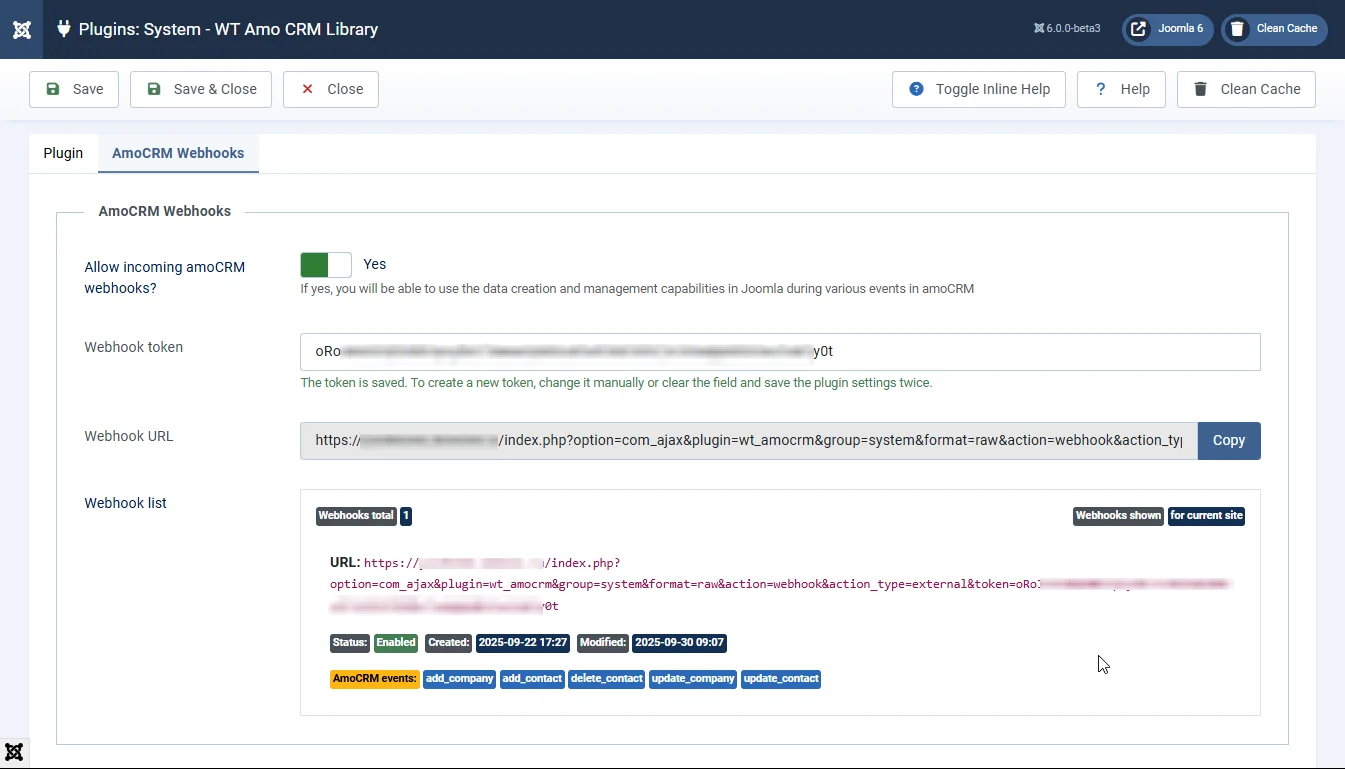Disable the allow incoming amoCRM webhooks switch
Screen dimensions: 1345x769
click(x=326, y=265)
